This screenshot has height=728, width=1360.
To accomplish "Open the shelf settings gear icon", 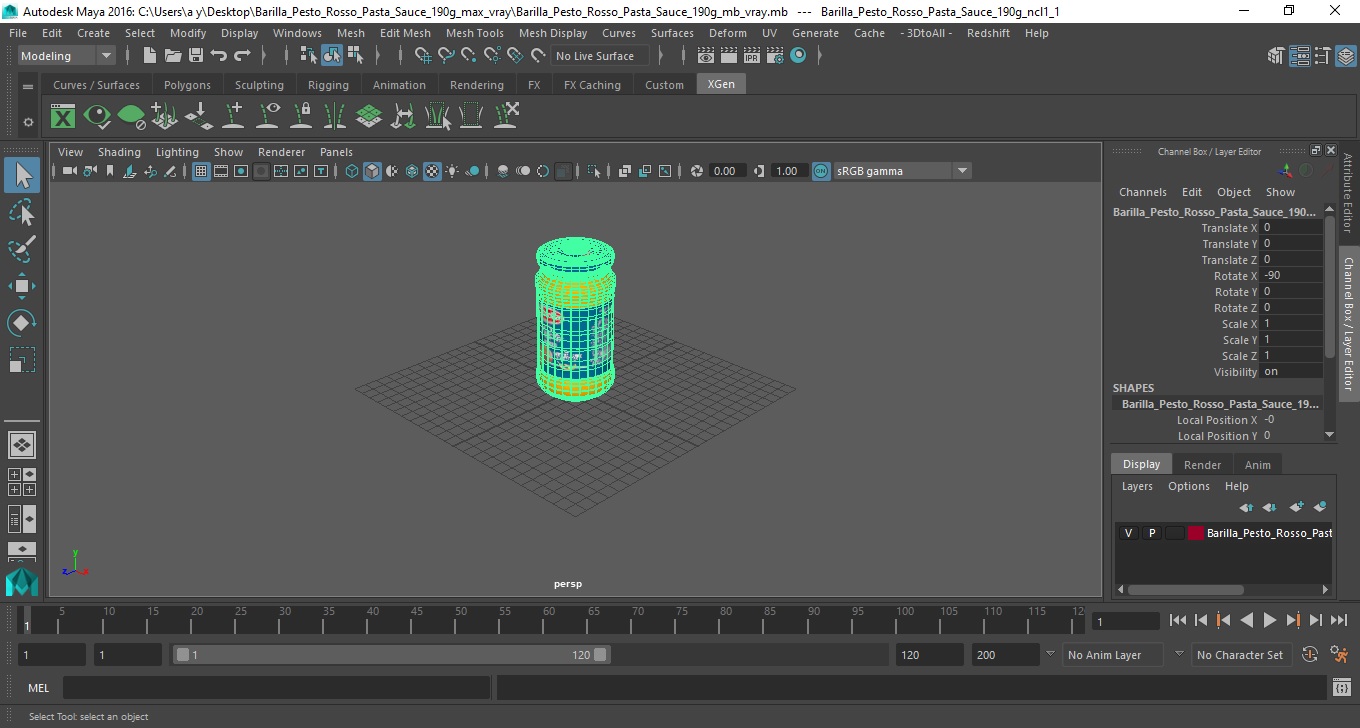I will pos(28,122).
